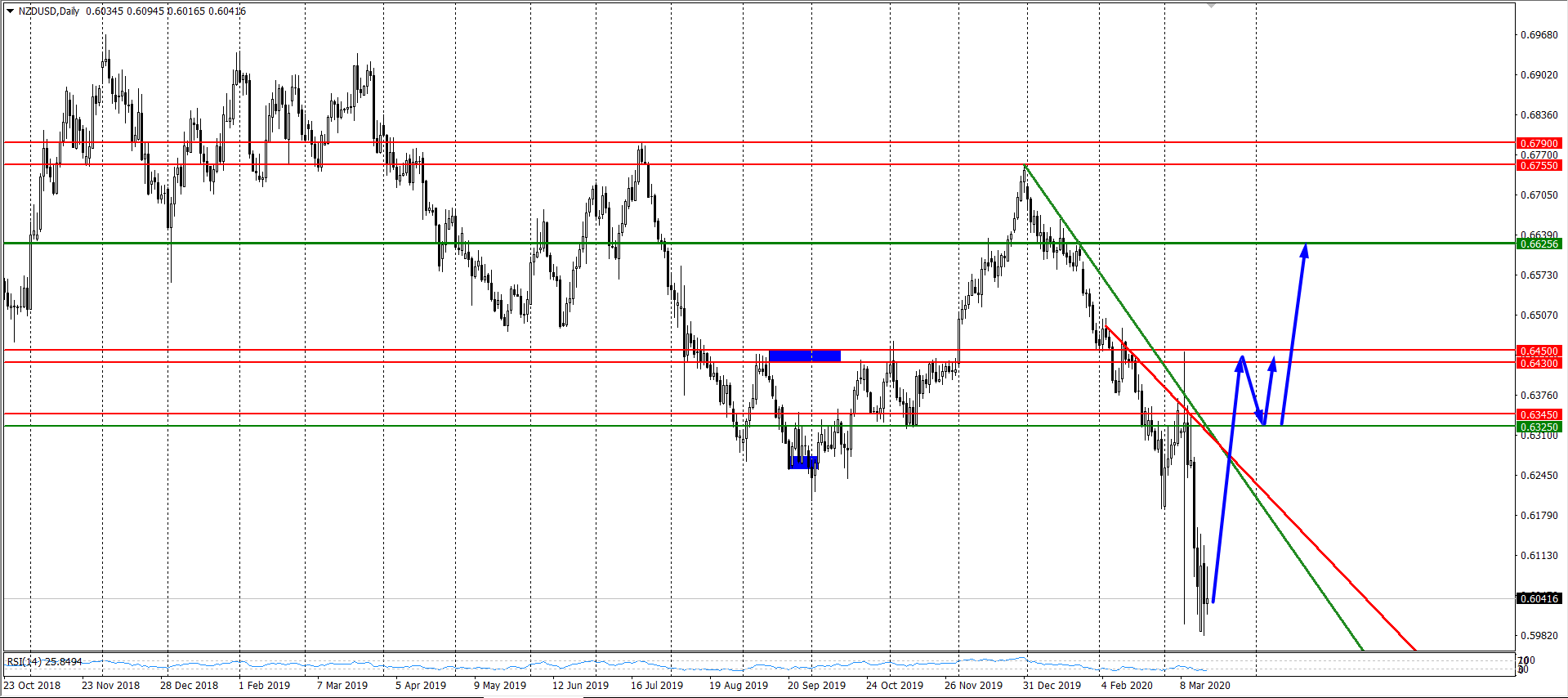Click the 0.69680 price scale value
This screenshot has height=698, width=1568.
click(1539, 35)
